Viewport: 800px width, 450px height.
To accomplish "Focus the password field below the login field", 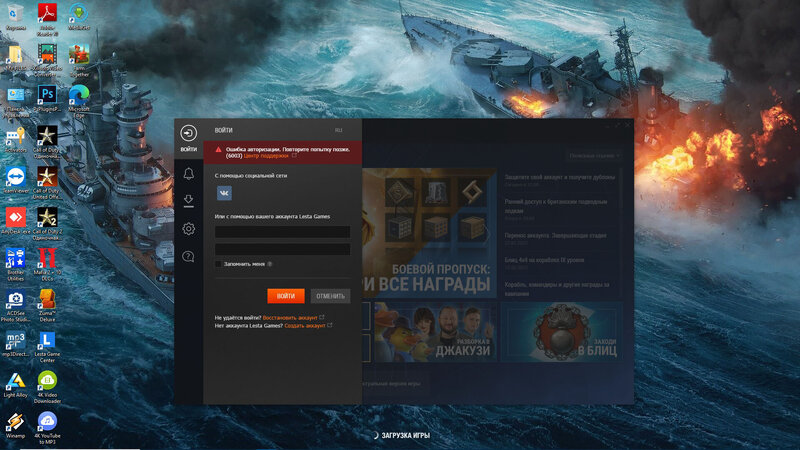I will pos(282,249).
